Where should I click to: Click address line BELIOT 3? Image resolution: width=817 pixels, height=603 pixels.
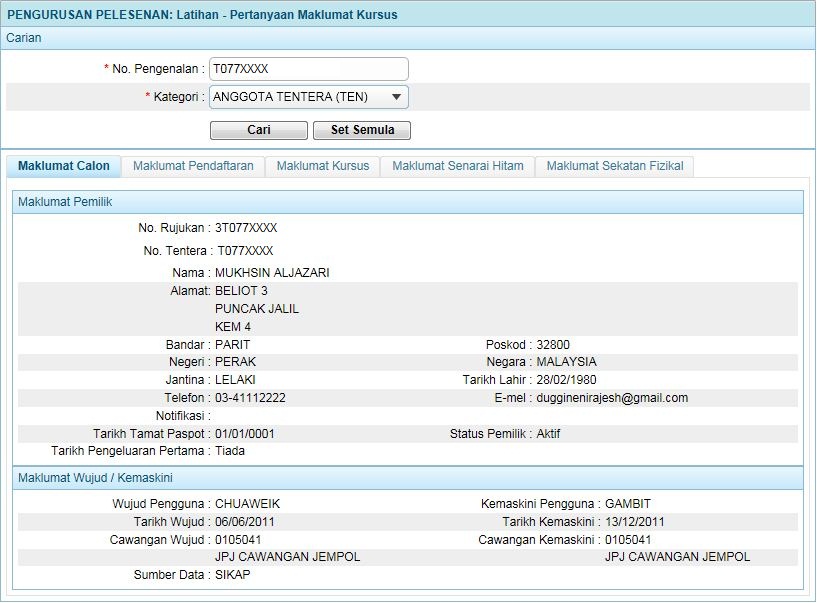[241, 291]
